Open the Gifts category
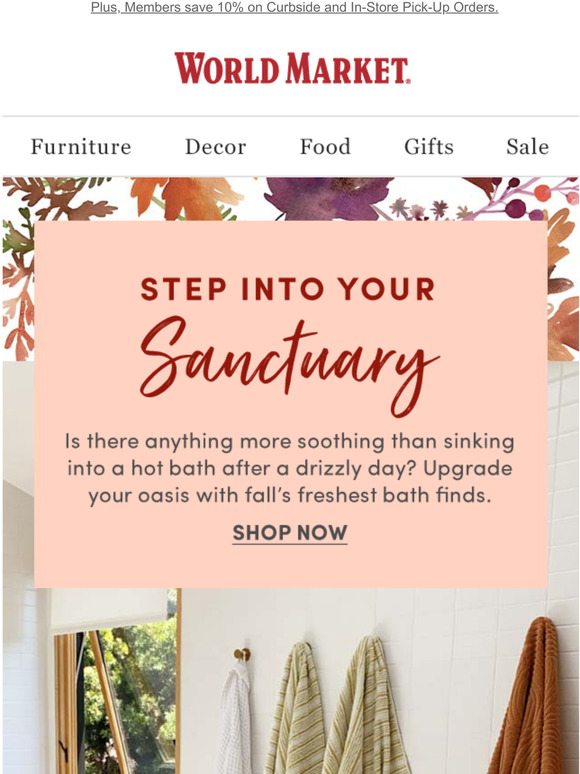Viewport: 580px width, 774px height. tap(428, 147)
